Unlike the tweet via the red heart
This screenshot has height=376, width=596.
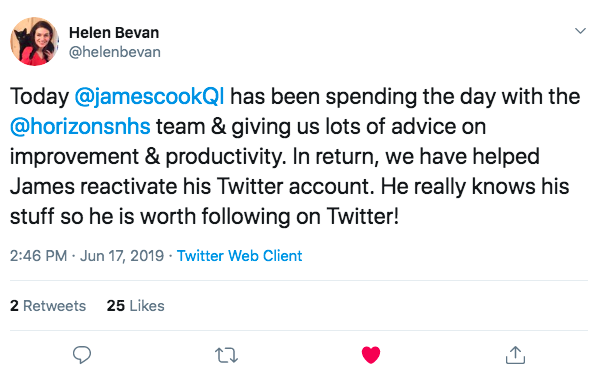(371, 355)
